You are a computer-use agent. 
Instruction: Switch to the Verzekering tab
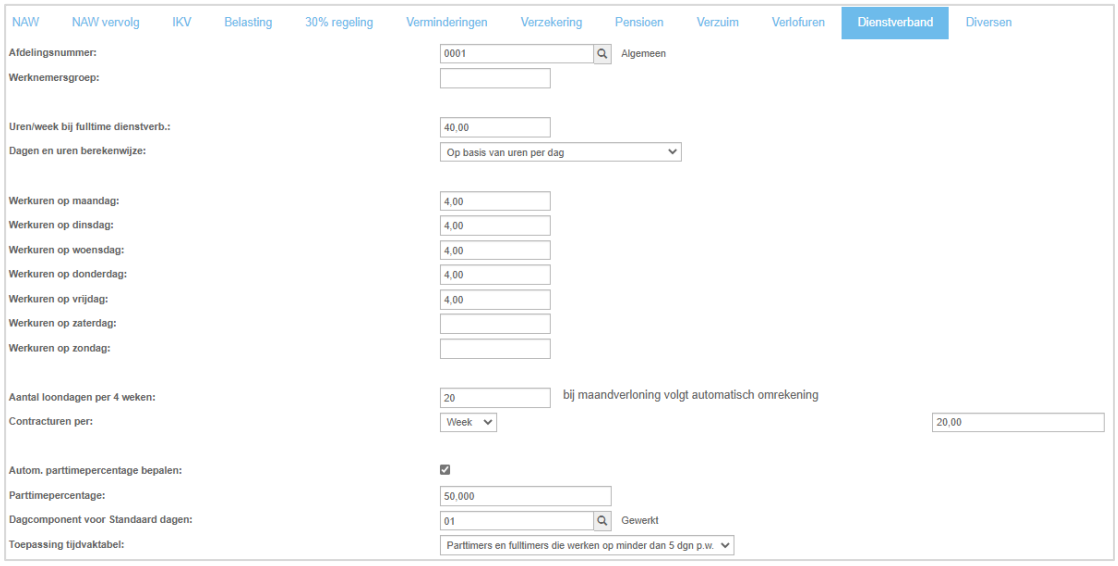click(x=551, y=22)
